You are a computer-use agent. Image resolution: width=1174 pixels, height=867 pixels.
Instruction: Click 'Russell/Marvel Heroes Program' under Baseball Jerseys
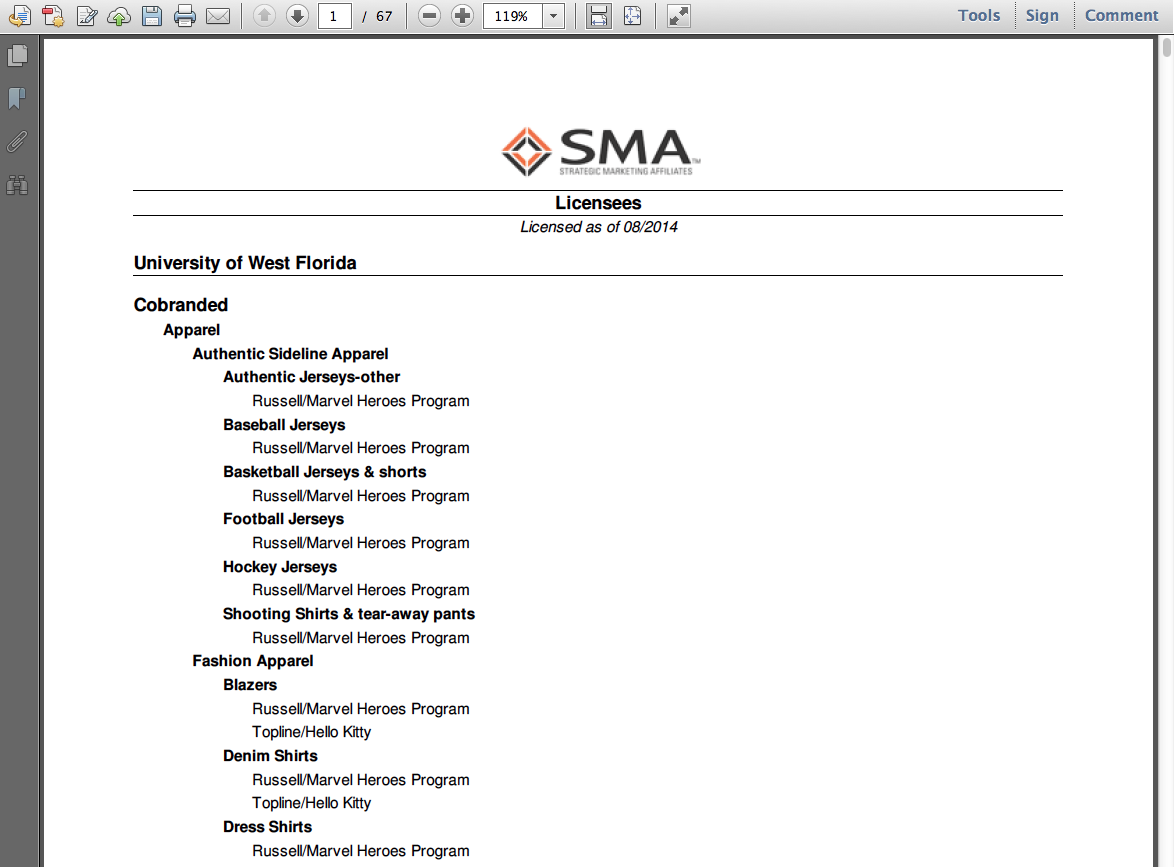coord(361,448)
